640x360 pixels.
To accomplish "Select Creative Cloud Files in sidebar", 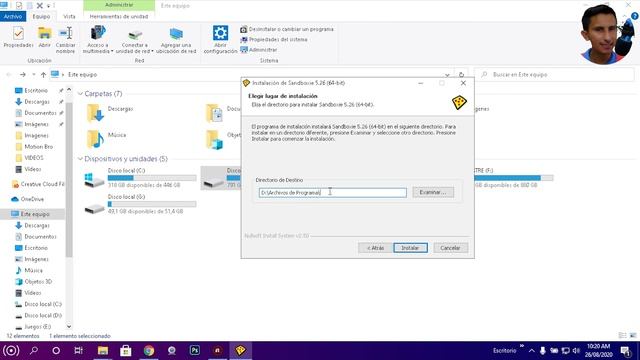I will pyautogui.click(x=38, y=184).
